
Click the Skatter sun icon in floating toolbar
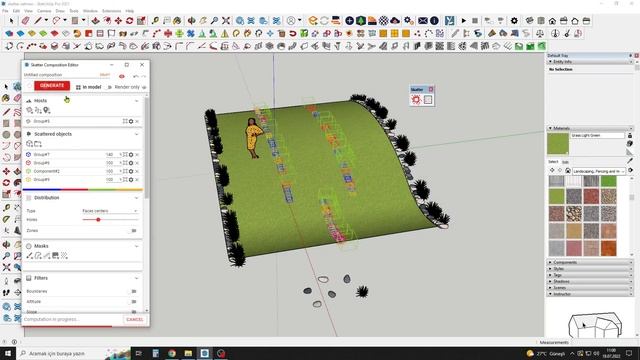pyautogui.click(x=416, y=100)
